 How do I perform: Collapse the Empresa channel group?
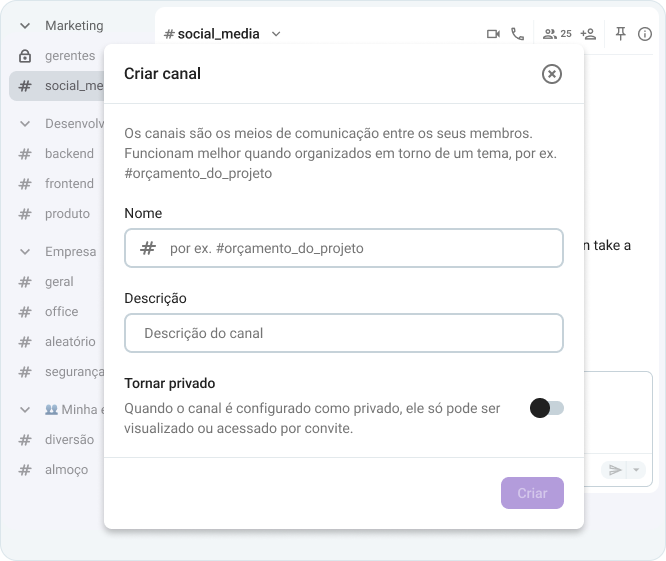click(25, 252)
